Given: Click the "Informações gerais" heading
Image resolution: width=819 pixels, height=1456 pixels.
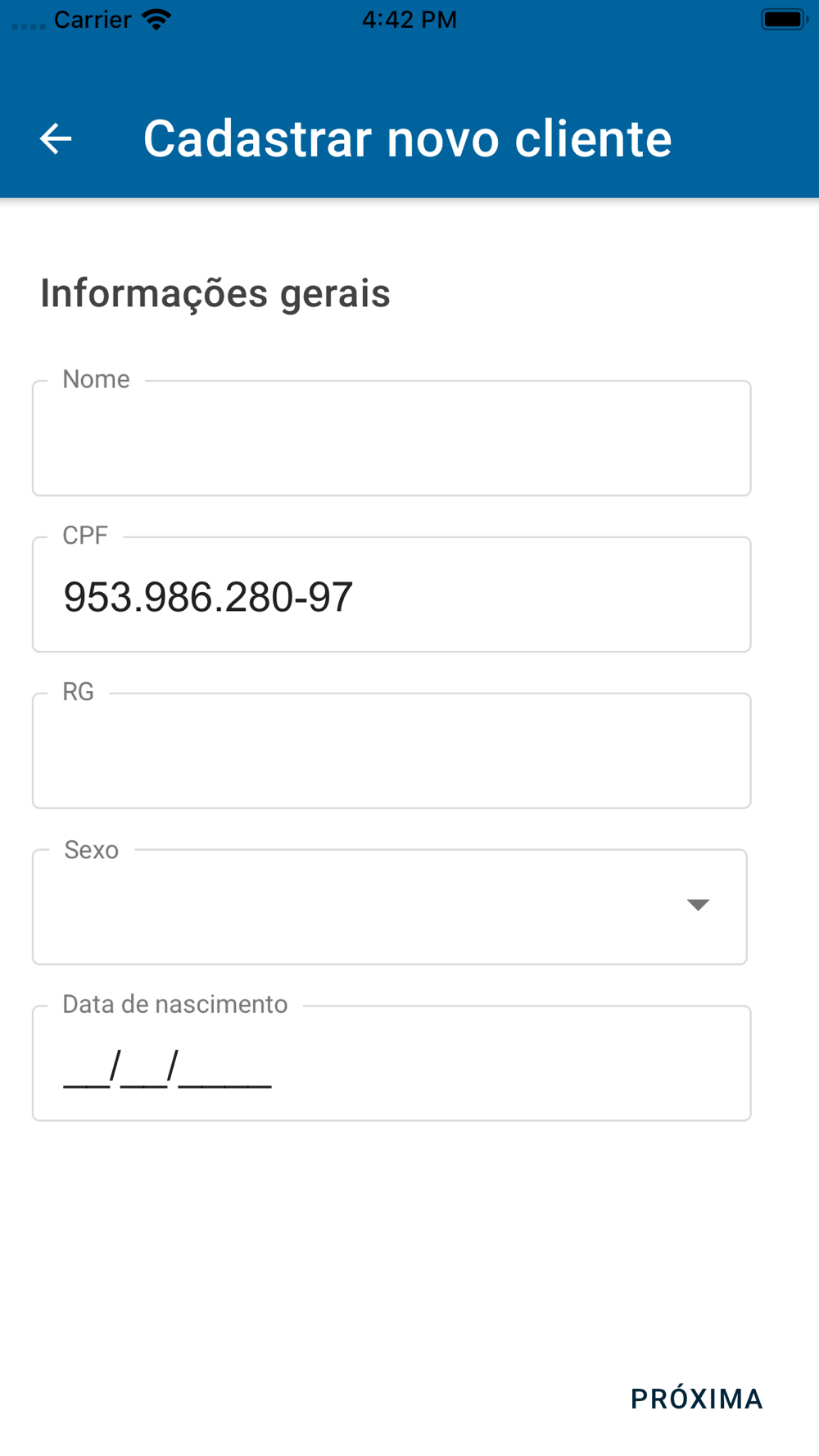Looking at the screenshot, I should tap(215, 293).
